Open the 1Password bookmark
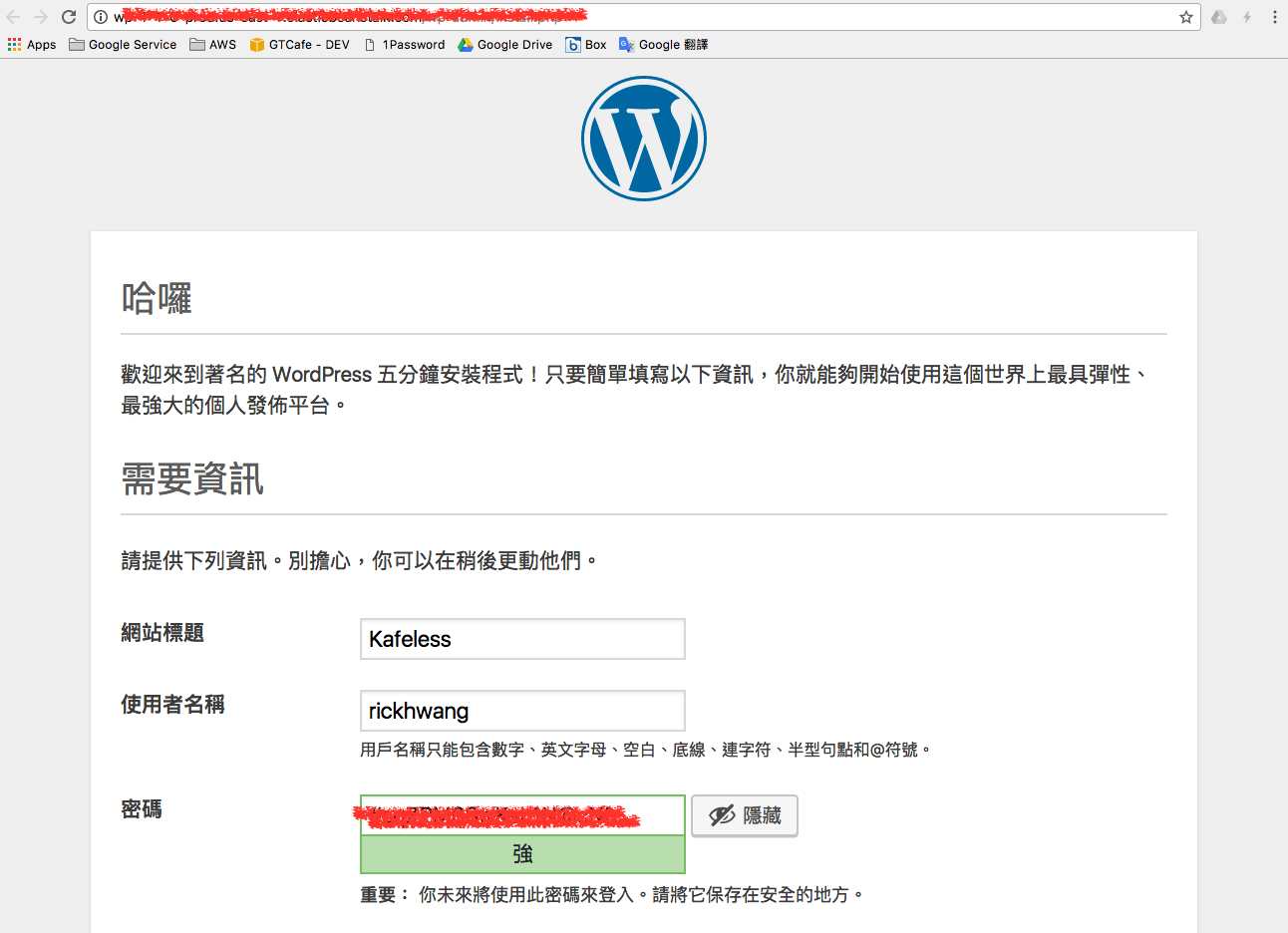The image size is (1288, 933). click(x=405, y=45)
